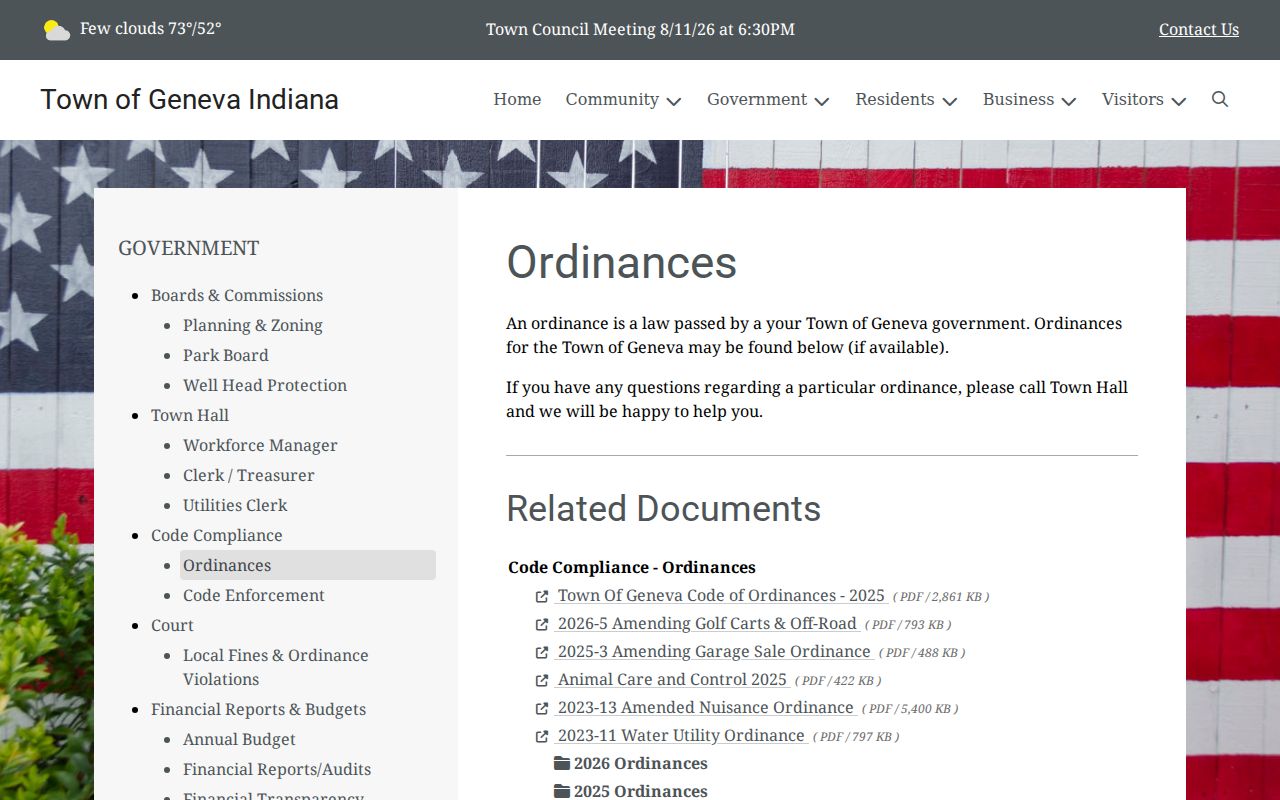The image size is (1280, 800).
Task: Open Town Of Geneva Code of Ordinances 2025
Action: (721, 595)
